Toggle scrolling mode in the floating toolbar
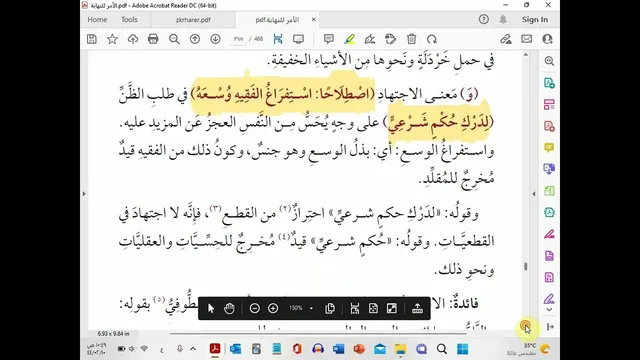640x360 pixels. pyautogui.click(x=355, y=309)
